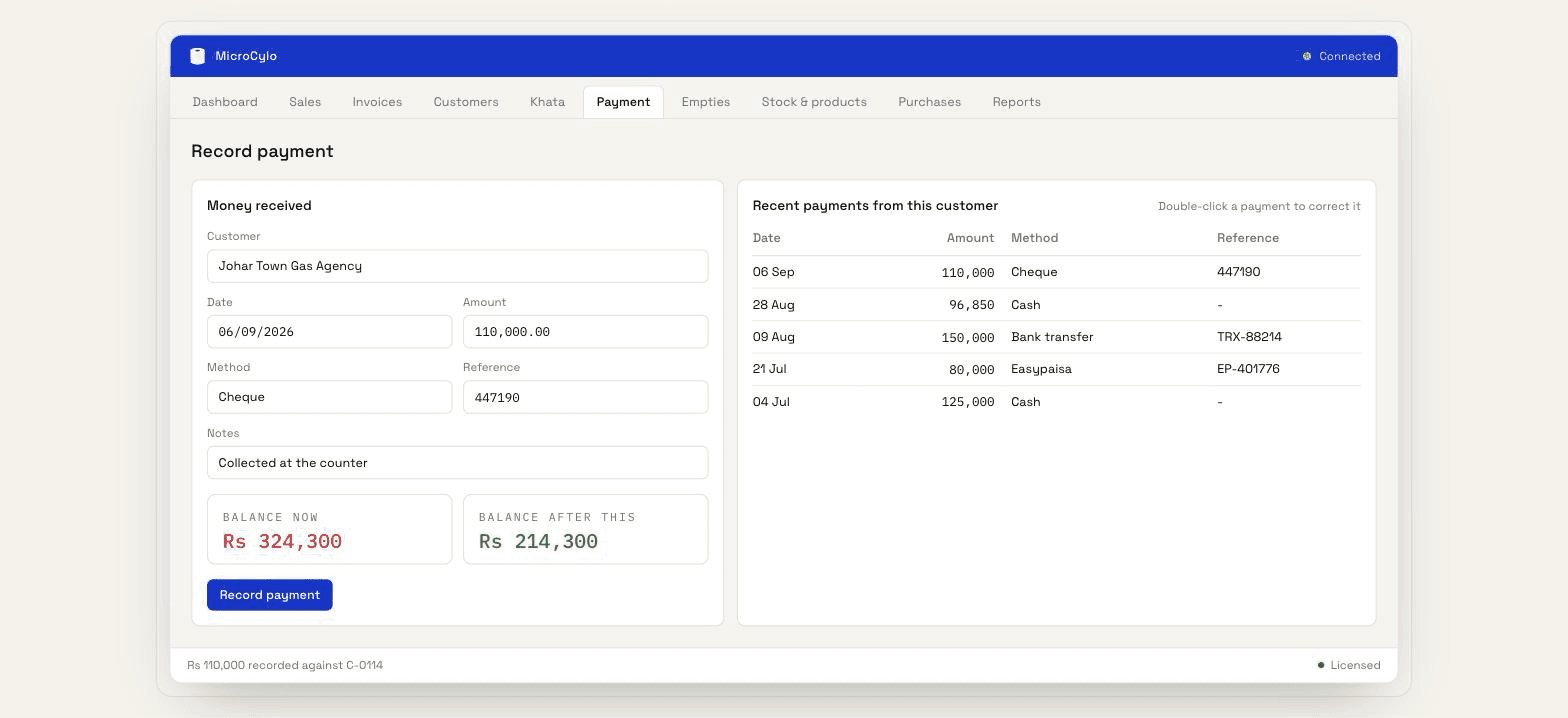Open the Purchases tab
Image resolution: width=1568 pixels, height=718 pixels.
pyautogui.click(x=929, y=102)
